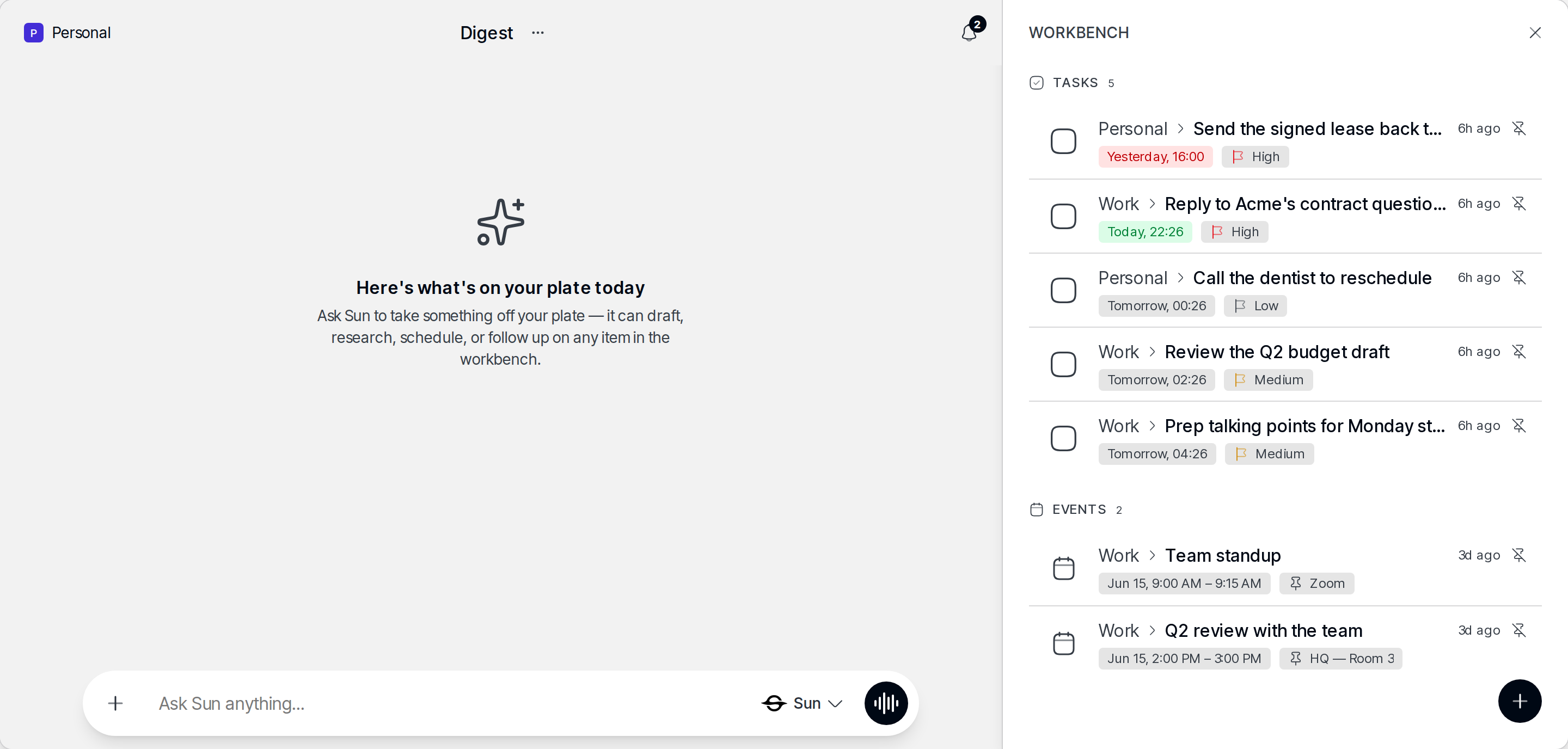
Task: Click 3d ago timestamp on Team standup
Action: 1479,555
